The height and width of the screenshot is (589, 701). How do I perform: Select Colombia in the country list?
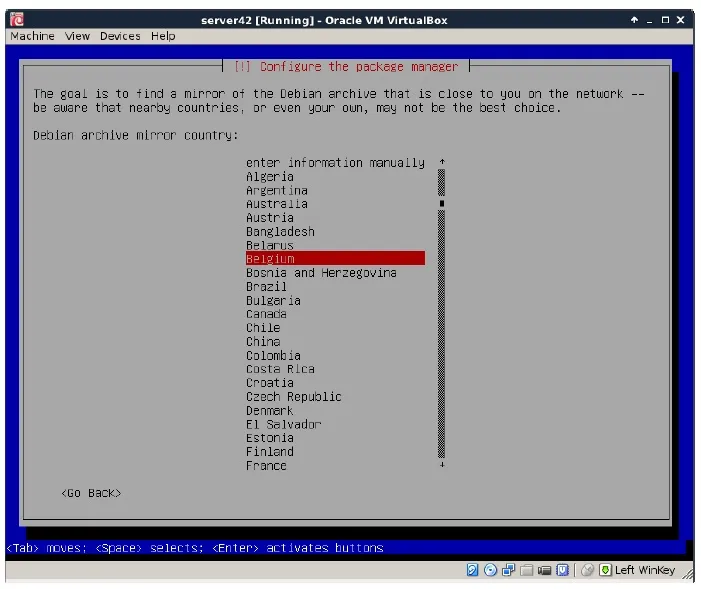[x=335, y=356]
